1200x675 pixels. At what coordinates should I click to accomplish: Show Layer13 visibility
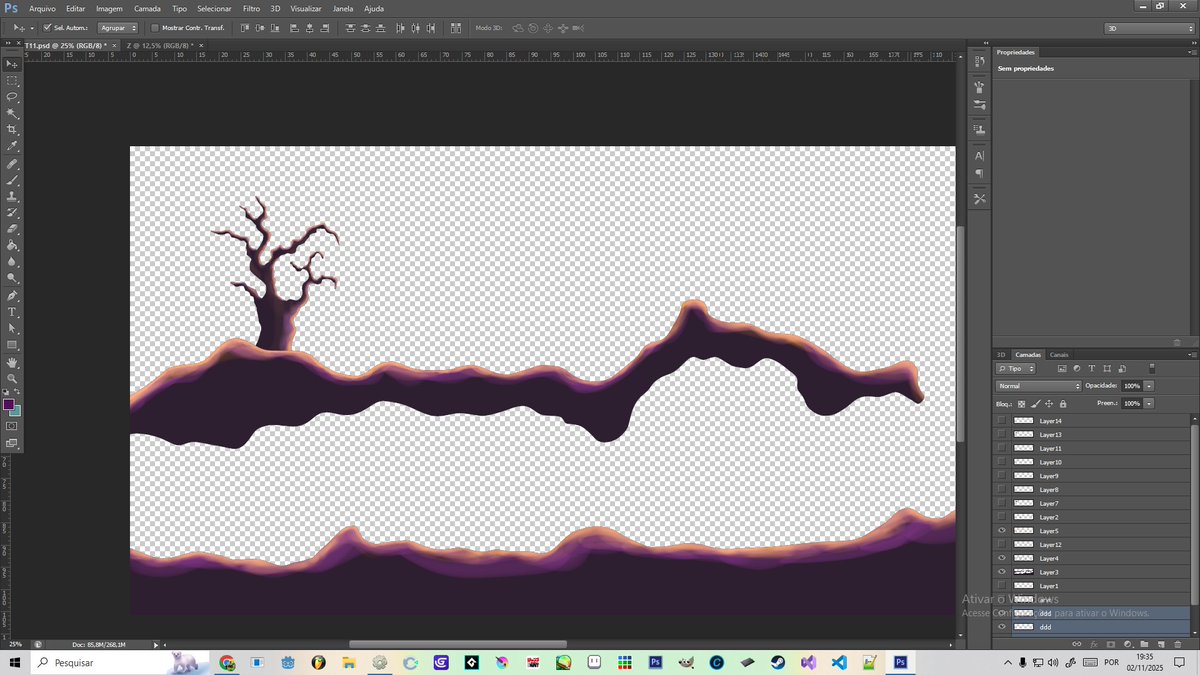(x=1002, y=435)
